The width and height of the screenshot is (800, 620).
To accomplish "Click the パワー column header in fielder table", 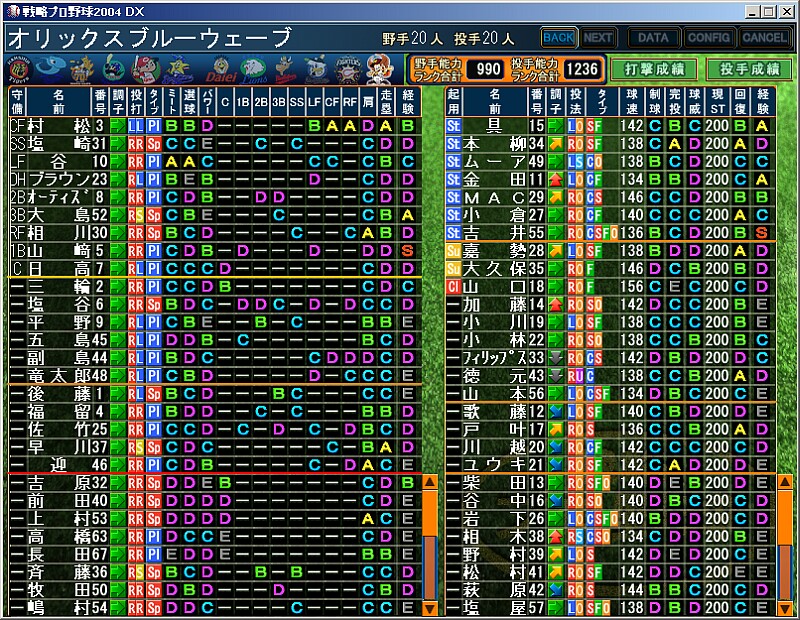I will point(207,102).
